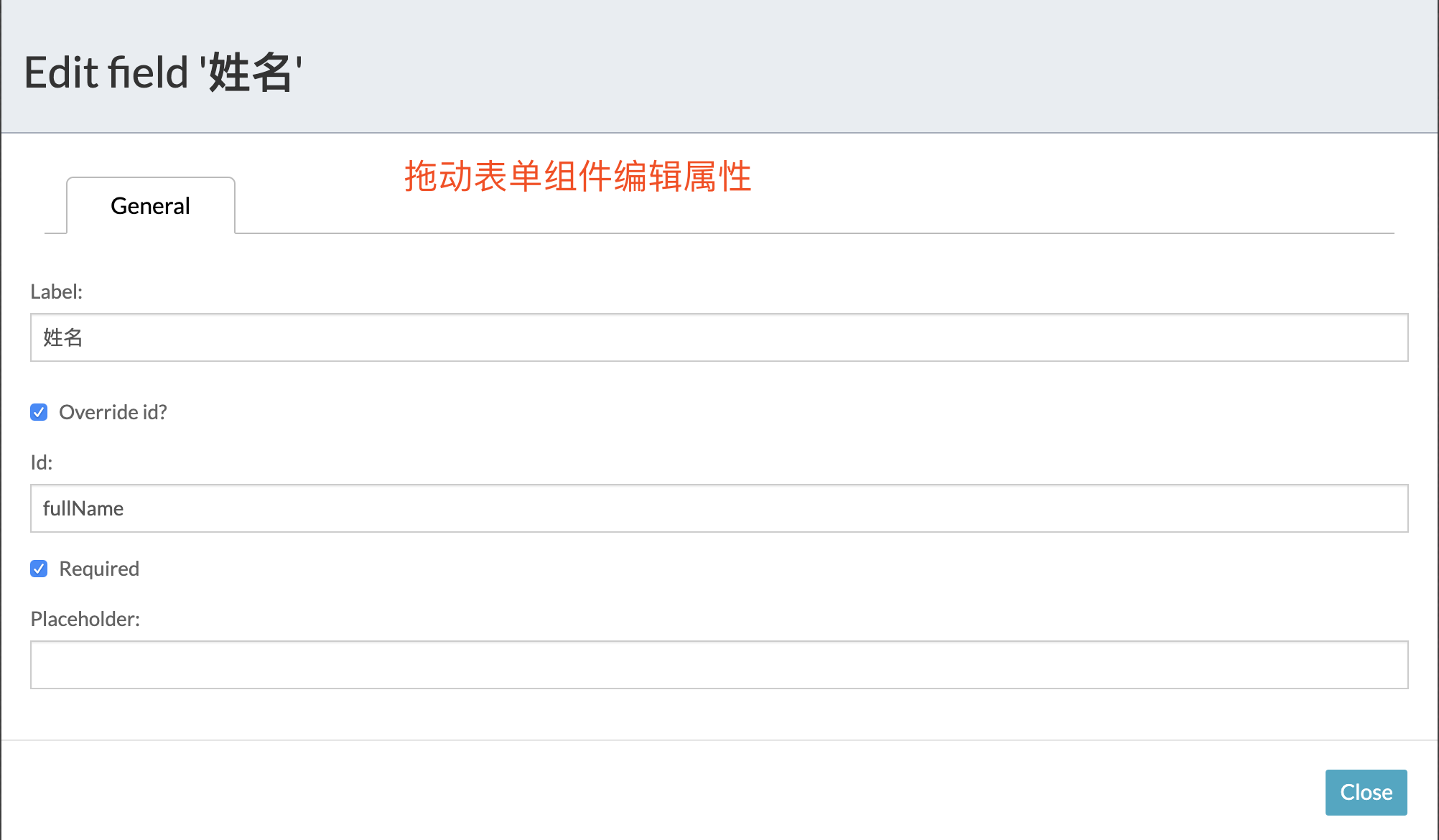The image size is (1439, 840).
Task: Click the right end of the Id field
Action: (x=1386, y=508)
